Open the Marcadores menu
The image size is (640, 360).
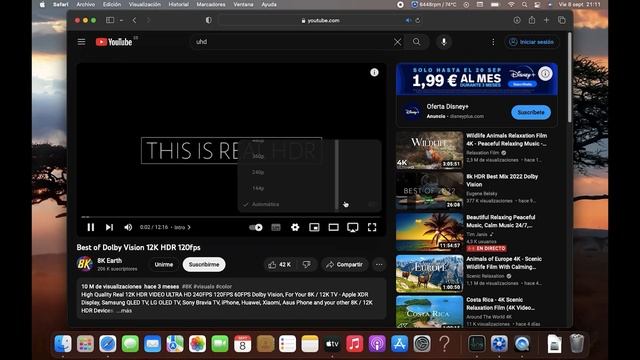click(211, 4)
